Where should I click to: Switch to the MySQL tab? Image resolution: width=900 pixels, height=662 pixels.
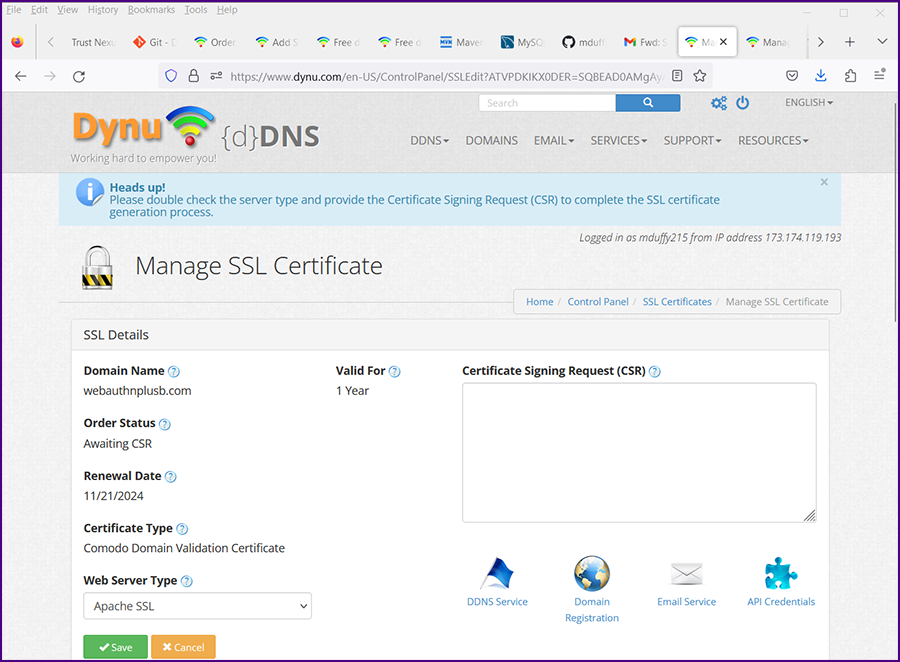(x=522, y=42)
